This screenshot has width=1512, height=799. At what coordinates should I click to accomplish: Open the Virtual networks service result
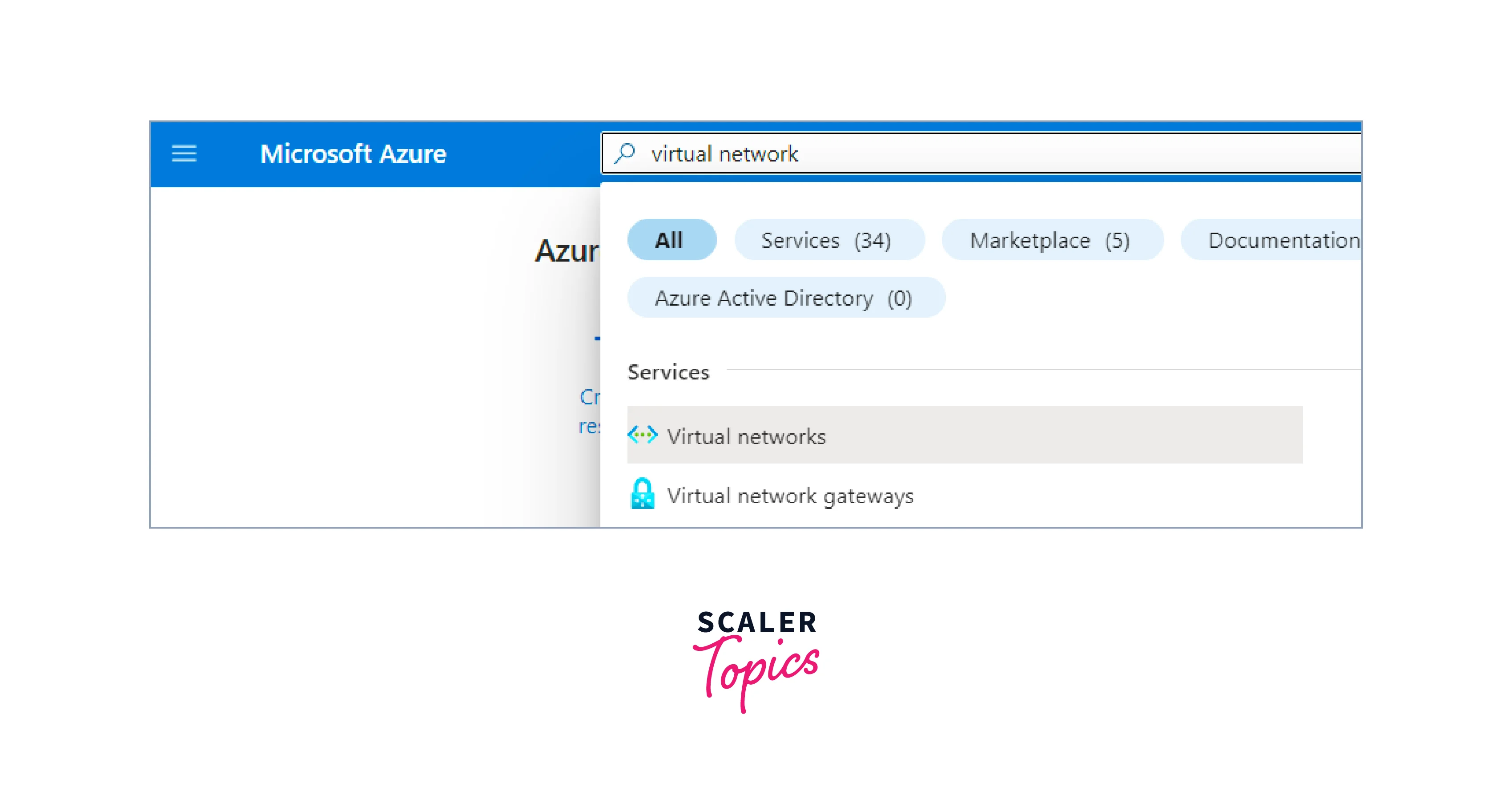click(x=746, y=436)
